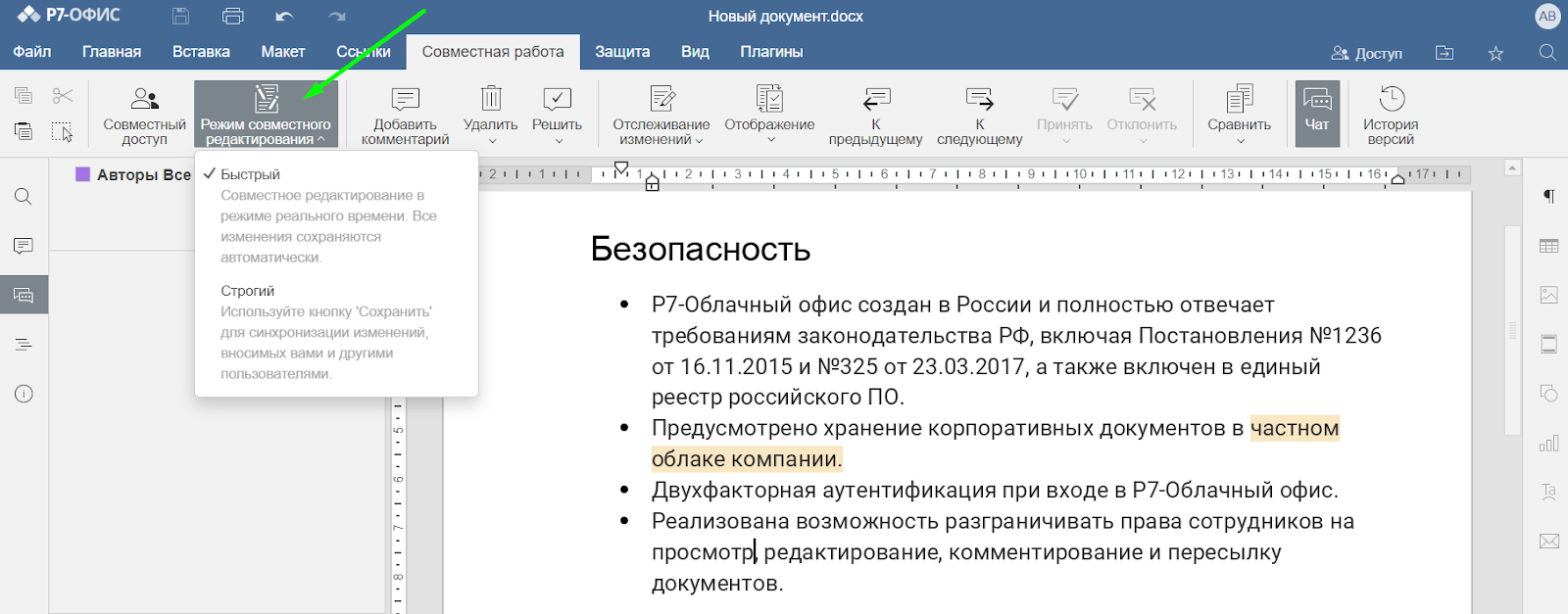Click the Р7-ОФИС logo
This screenshot has height=614, width=1568.
(x=69, y=15)
